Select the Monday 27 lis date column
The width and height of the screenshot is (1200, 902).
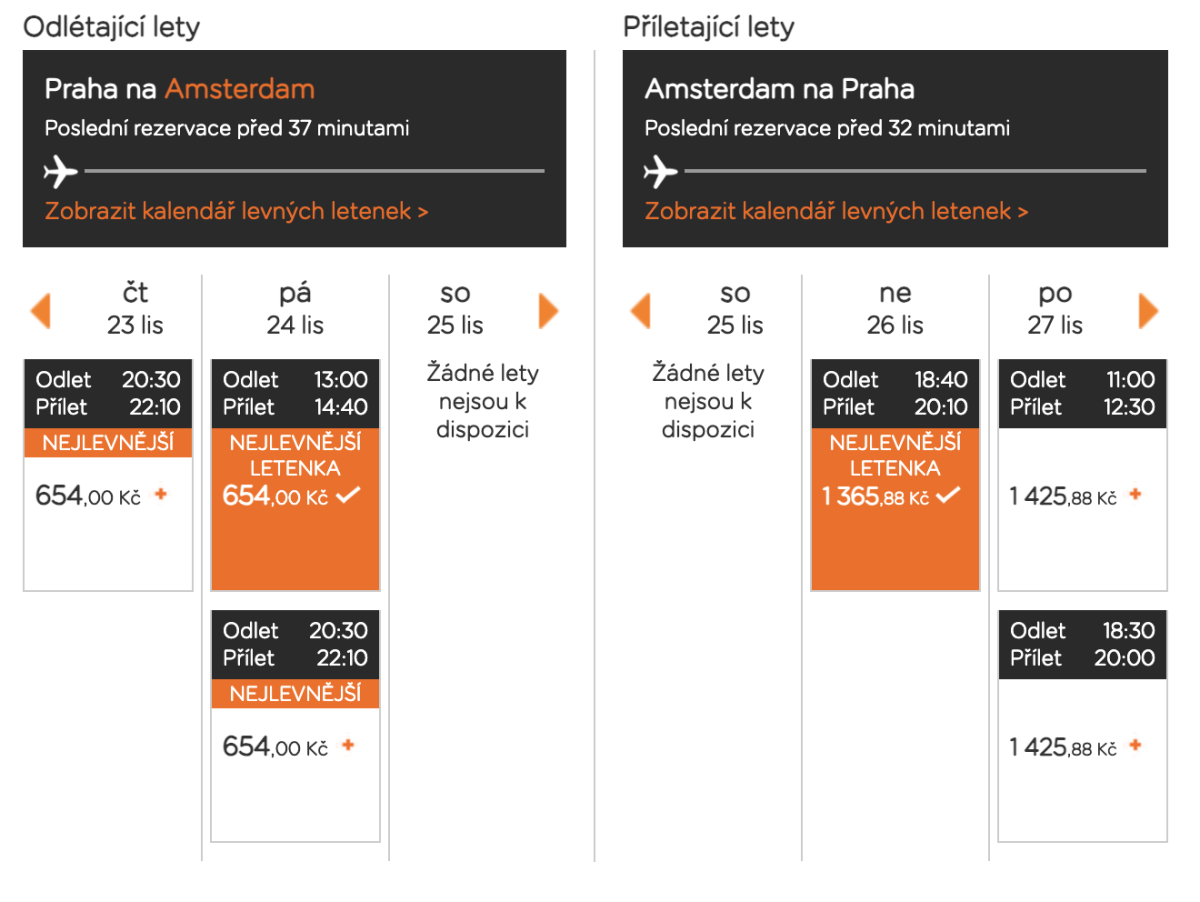click(x=1055, y=309)
